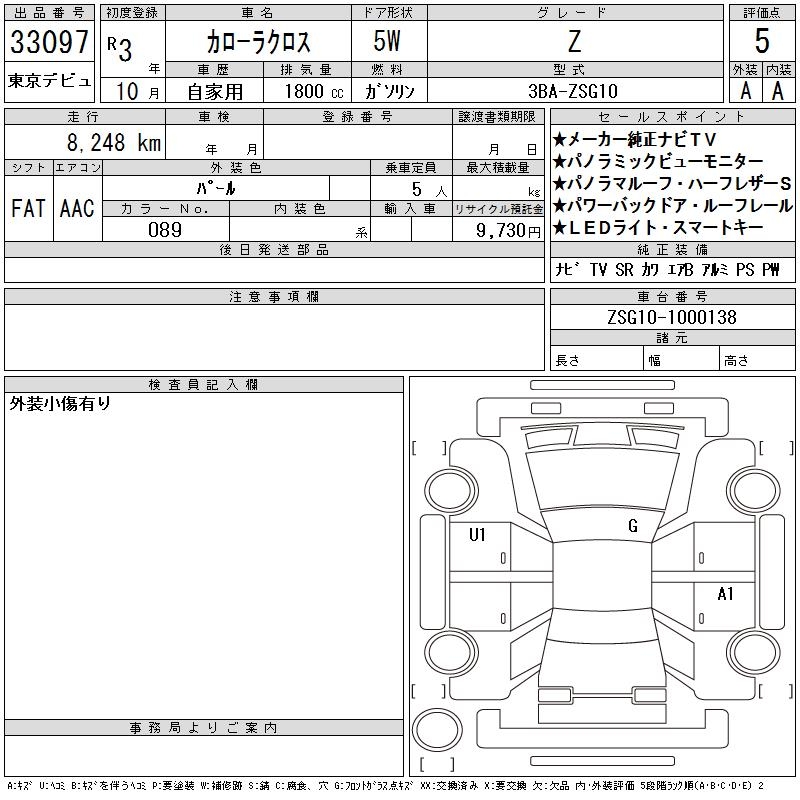The width and height of the screenshot is (800, 800).
Task: Click inspector note 外装小傷有り
Action: pyautogui.click(x=60, y=404)
